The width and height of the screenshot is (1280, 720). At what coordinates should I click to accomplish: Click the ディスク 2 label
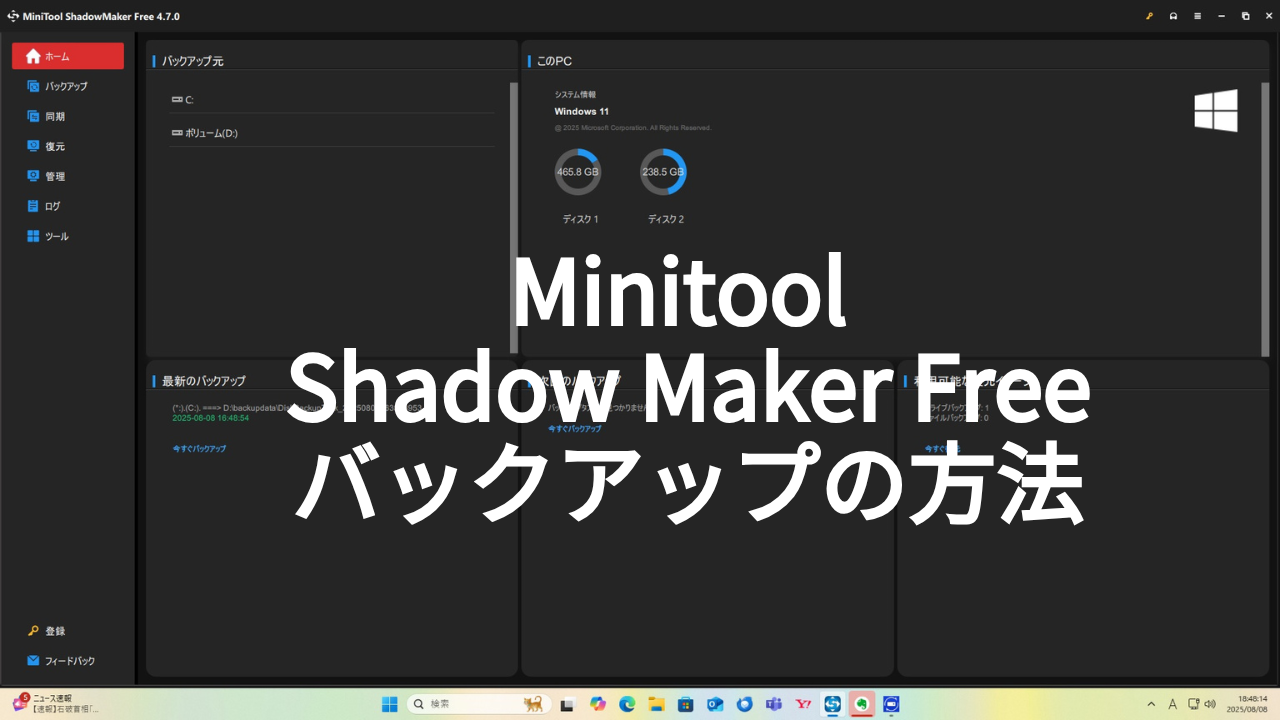tap(666, 219)
